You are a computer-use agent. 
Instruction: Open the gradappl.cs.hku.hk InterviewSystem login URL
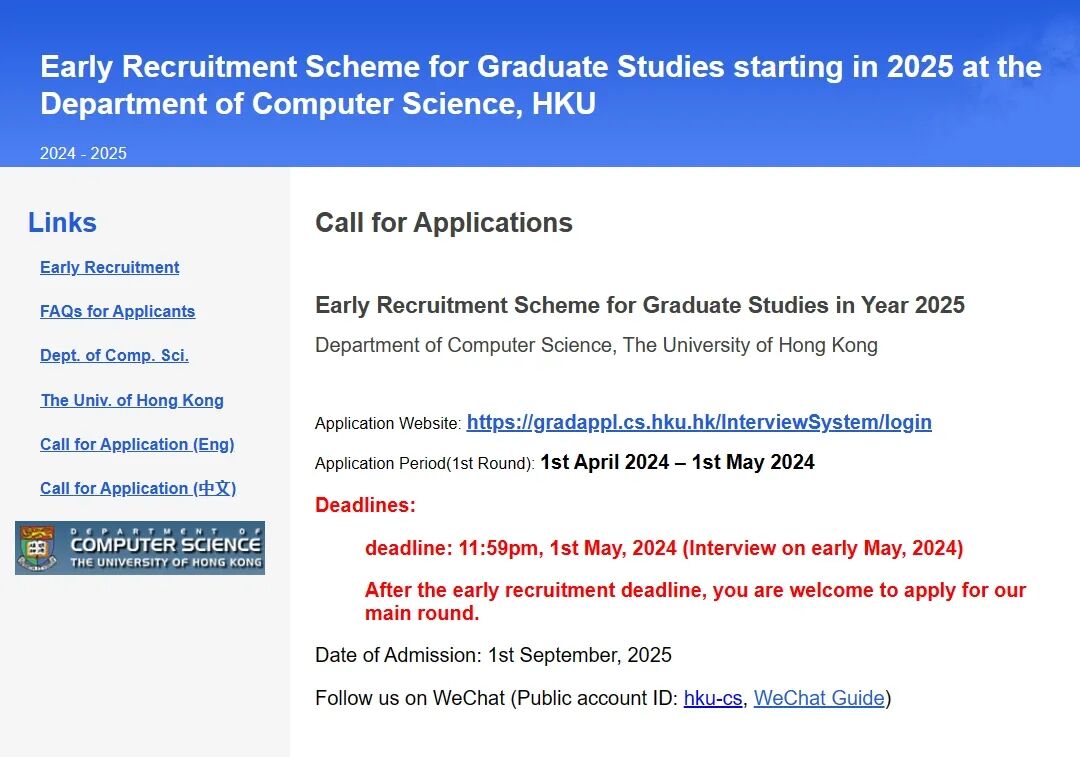pos(699,422)
